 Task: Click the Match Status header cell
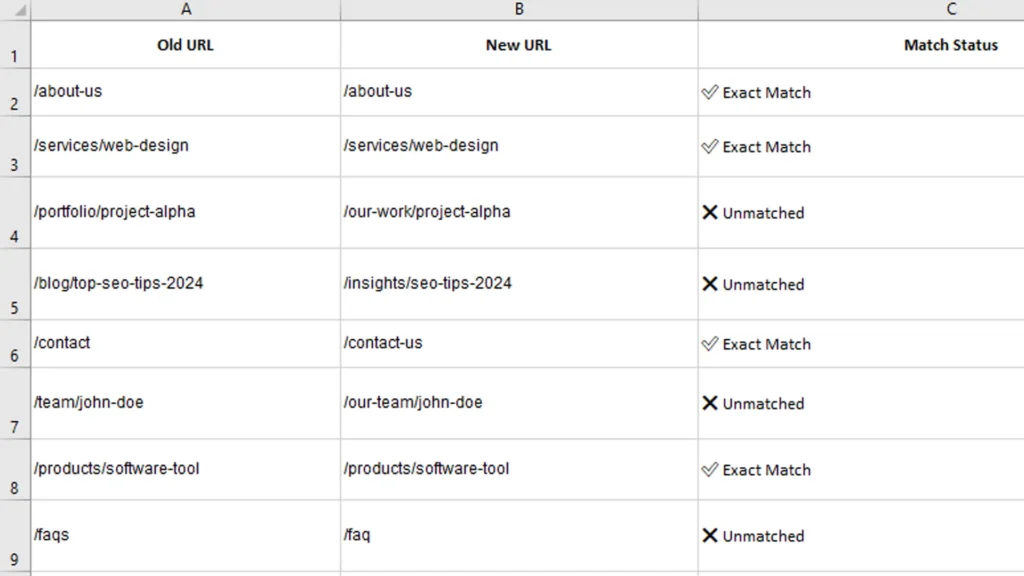point(950,45)
